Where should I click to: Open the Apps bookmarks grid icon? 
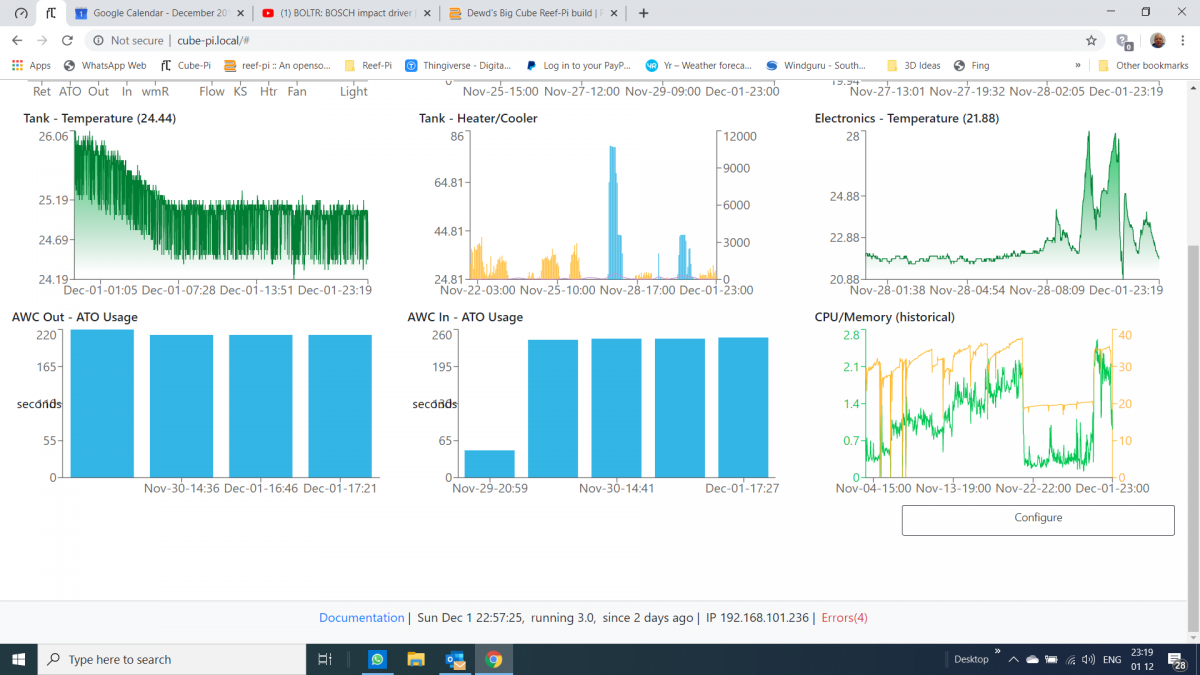coord(17,65)
